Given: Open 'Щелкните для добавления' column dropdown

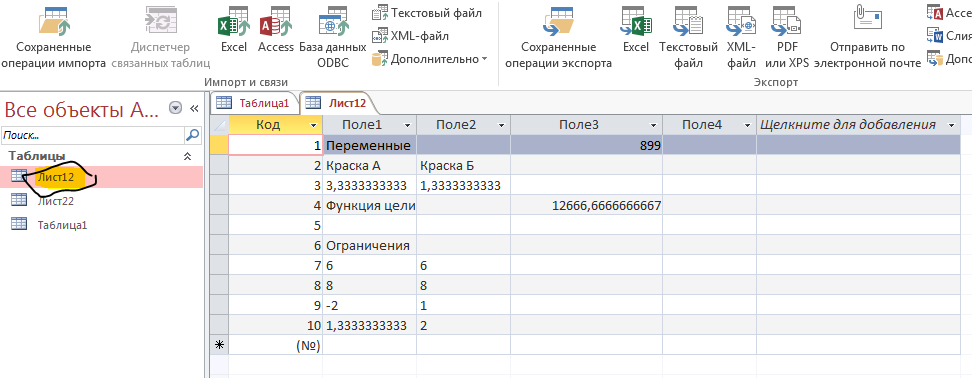Looking at the screenshot, I should point(952,125).
